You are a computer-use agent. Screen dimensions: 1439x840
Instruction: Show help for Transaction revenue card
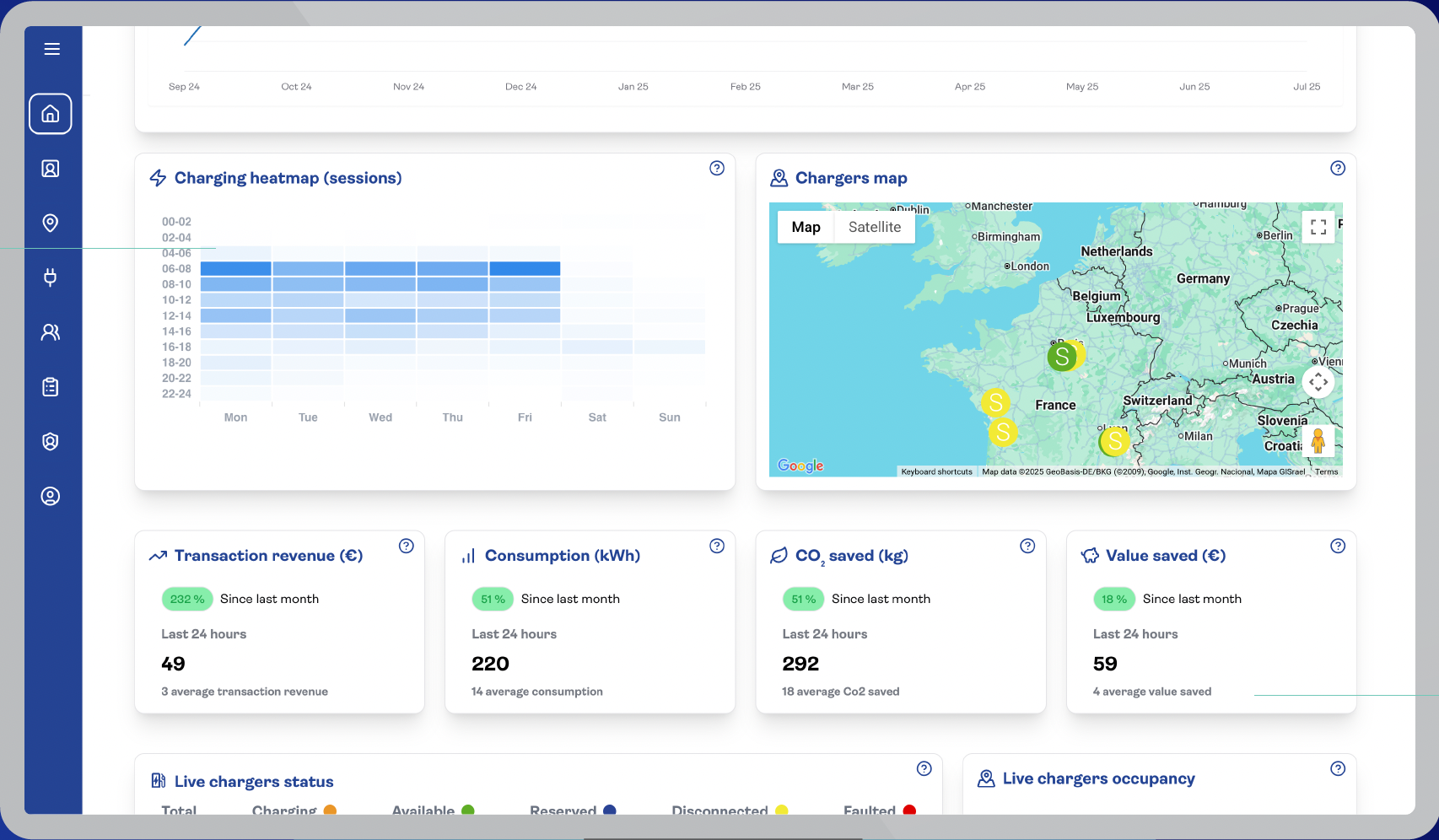click(407, 546)
